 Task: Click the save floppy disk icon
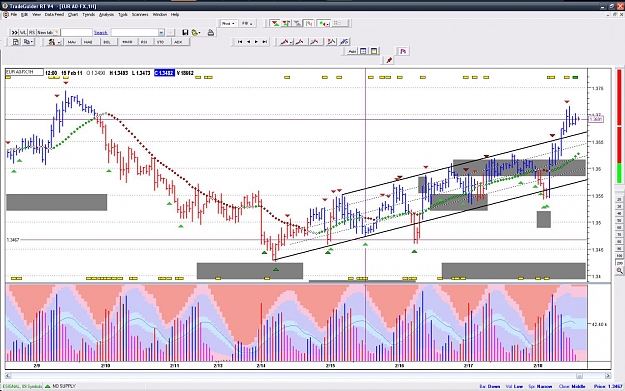click(185, 32)
